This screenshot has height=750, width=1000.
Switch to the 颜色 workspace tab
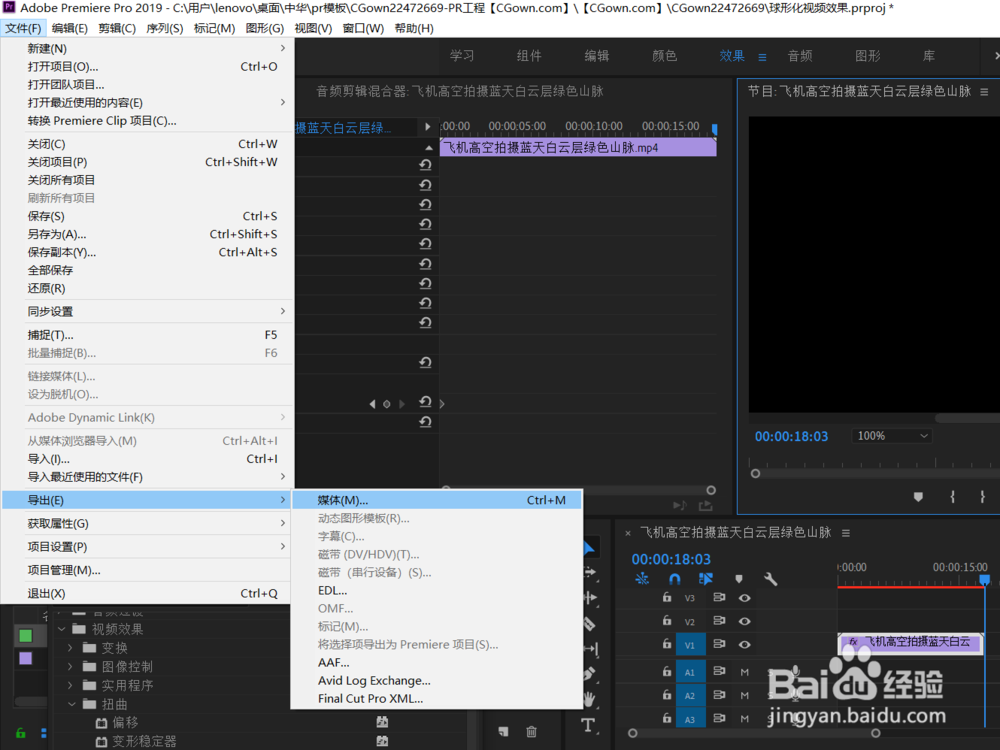(664, 56)
